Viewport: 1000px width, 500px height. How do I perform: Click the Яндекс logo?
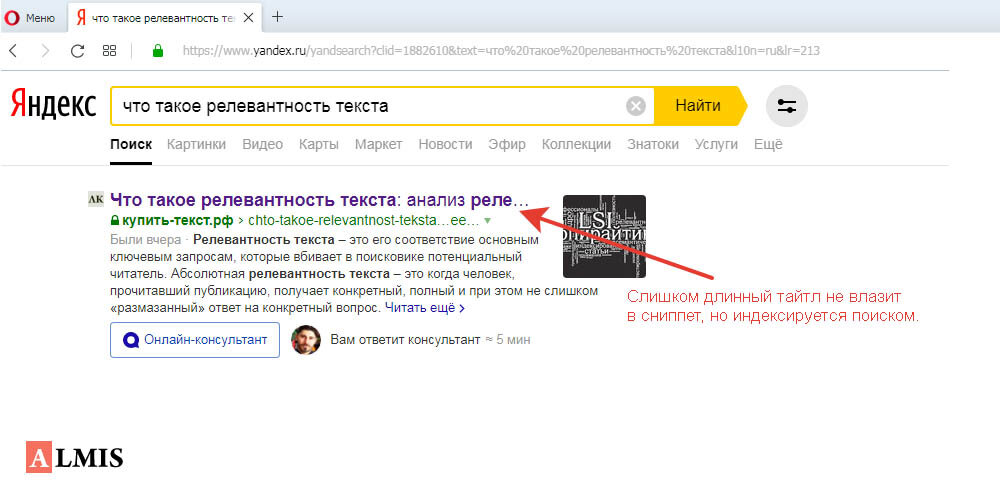pyautogui.click(x=54, y=105)
